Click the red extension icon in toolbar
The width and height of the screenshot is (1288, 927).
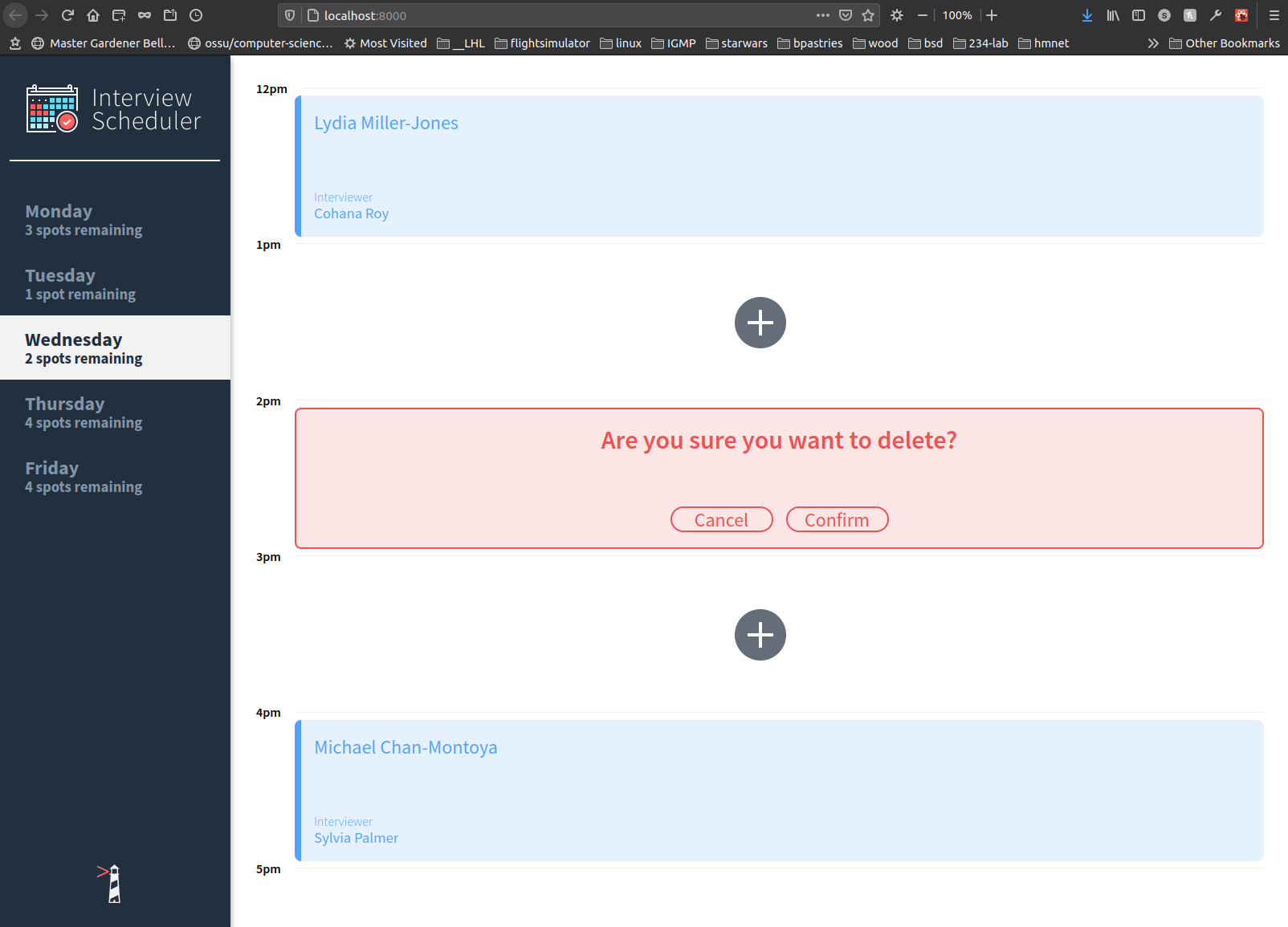point(1241,15)
